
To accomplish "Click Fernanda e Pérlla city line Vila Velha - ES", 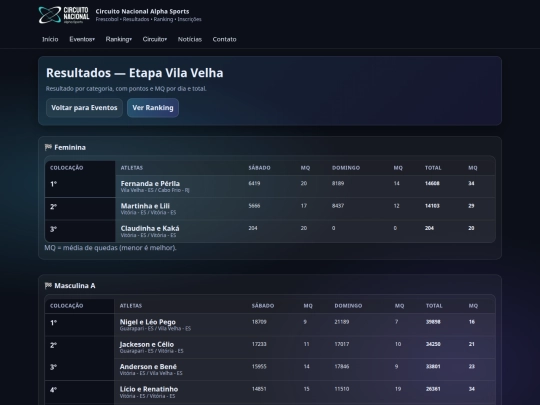I will pyautogui.click(x=155, y=190).
